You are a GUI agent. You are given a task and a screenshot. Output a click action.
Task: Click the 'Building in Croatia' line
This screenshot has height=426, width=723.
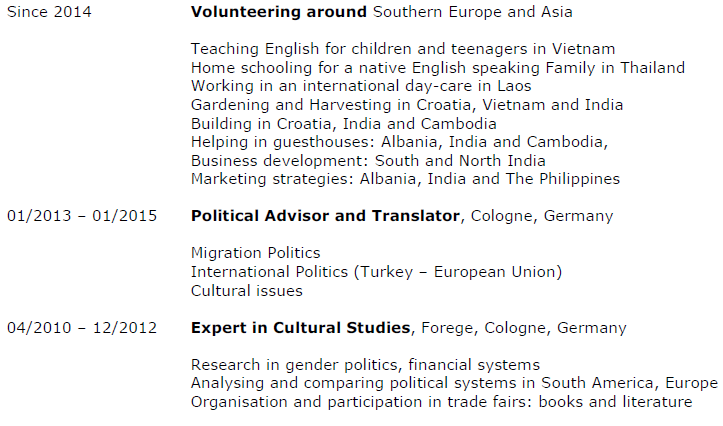343,124
